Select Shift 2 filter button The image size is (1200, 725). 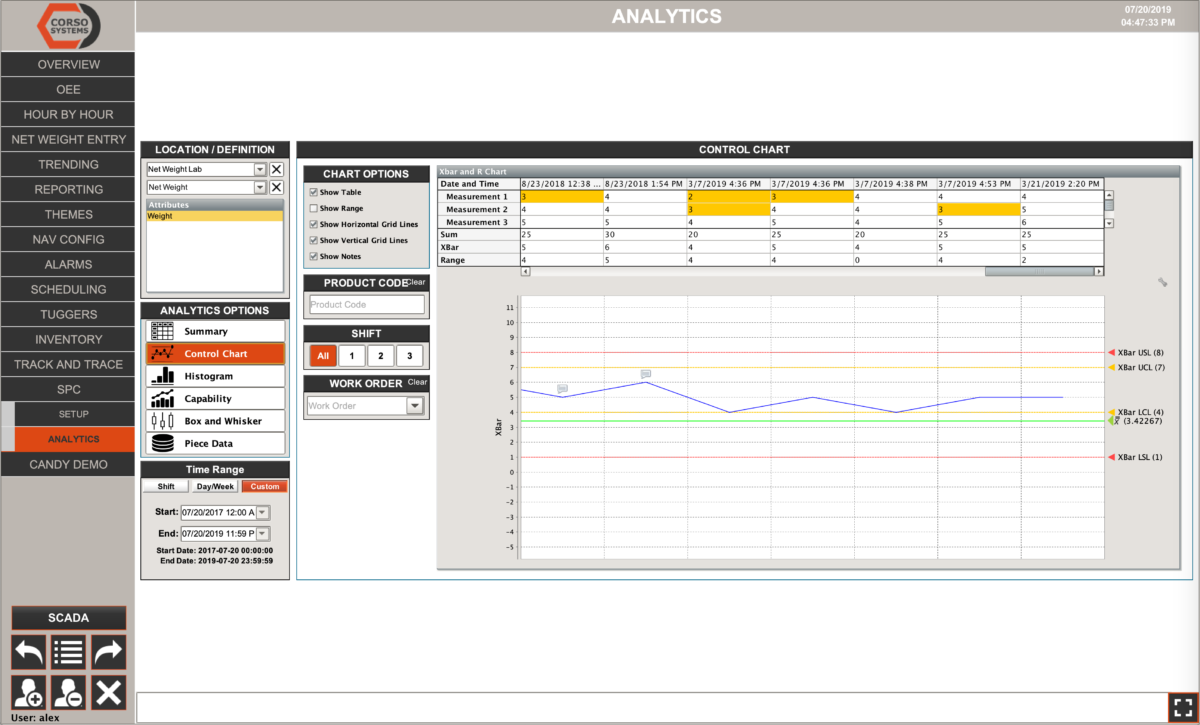click(x=379, y=355)
